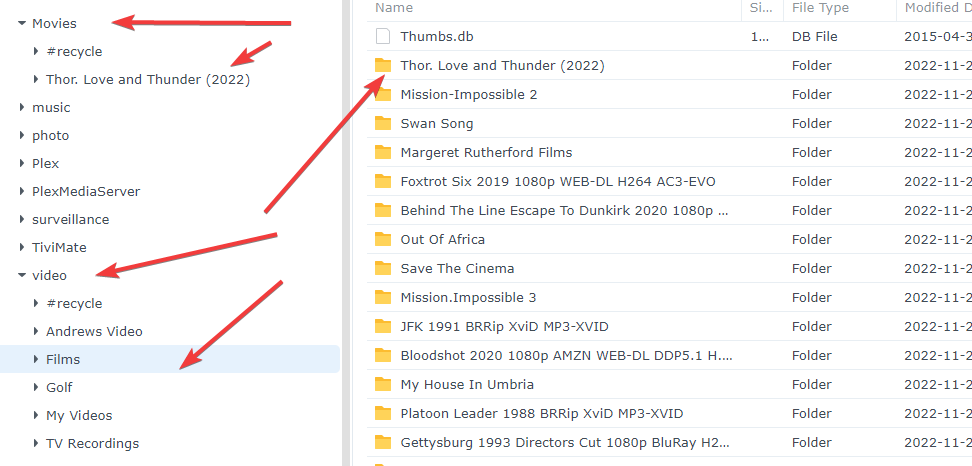The image size is (972, 466).
Task: Select Mission-Impossible 2 folder name
Action: coord(469,94)
